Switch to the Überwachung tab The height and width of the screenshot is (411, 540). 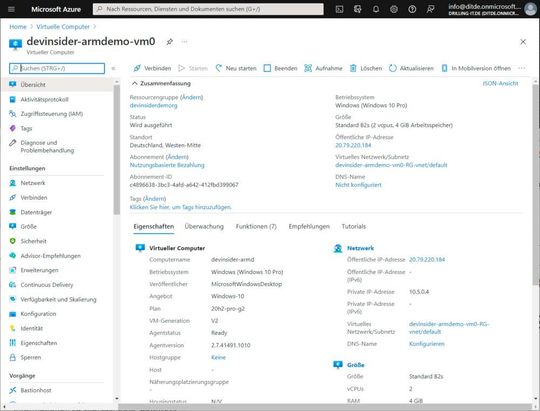click(204, 227)
